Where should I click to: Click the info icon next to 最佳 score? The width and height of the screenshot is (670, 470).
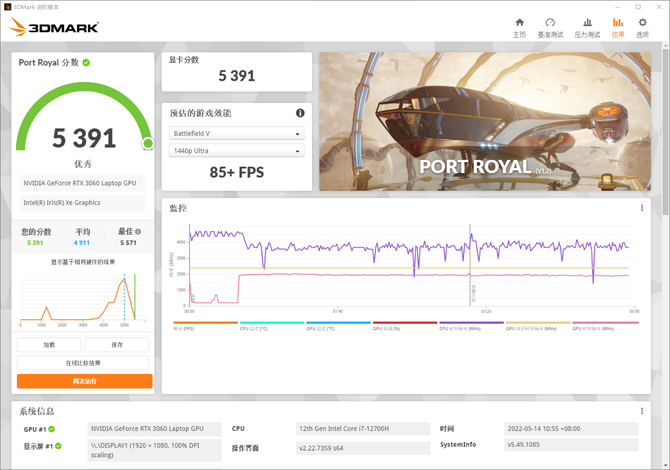133,232
